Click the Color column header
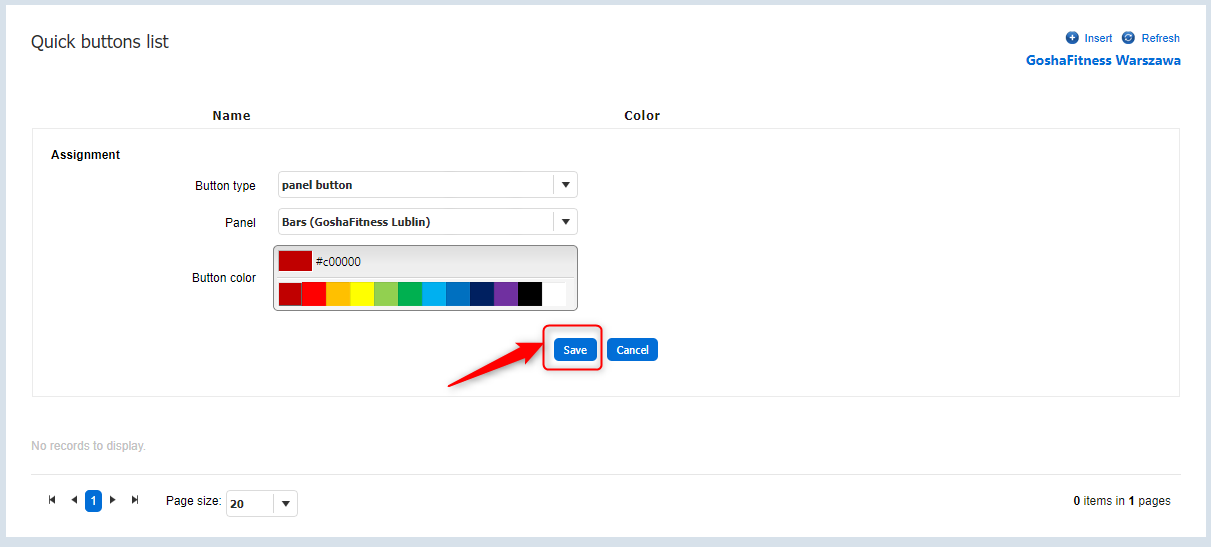 [642, 116]
